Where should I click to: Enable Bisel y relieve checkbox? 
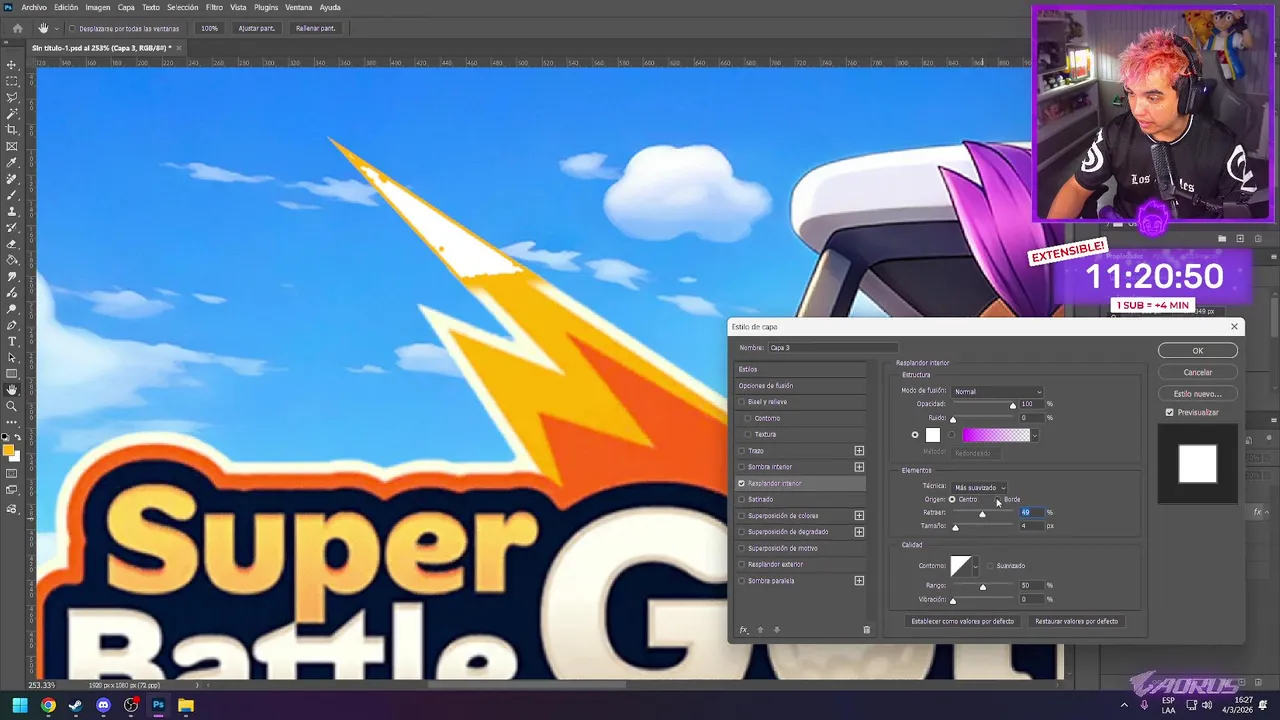[742, 402]
